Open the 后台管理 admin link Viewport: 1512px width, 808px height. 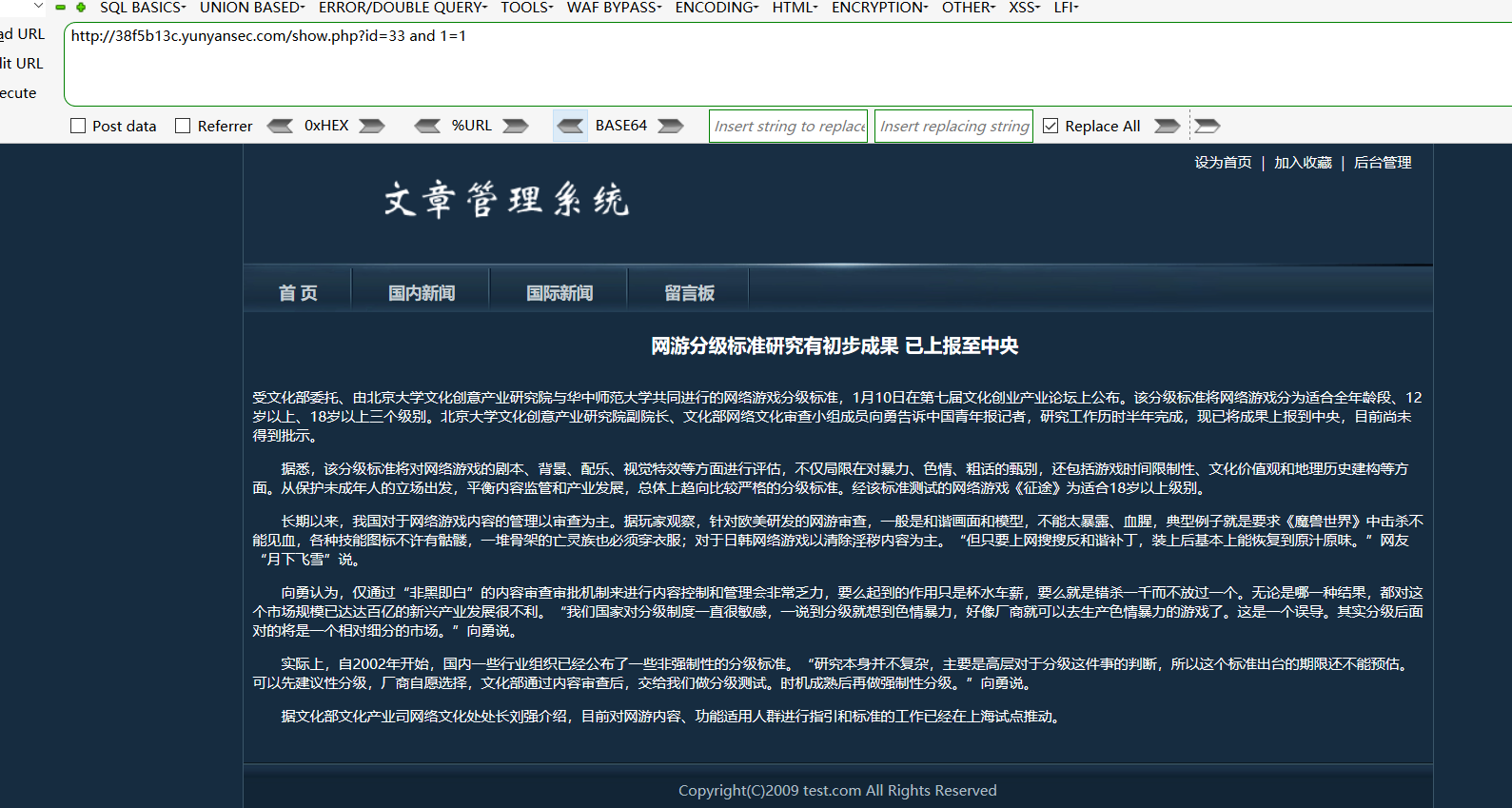[x=1383, y=163]
